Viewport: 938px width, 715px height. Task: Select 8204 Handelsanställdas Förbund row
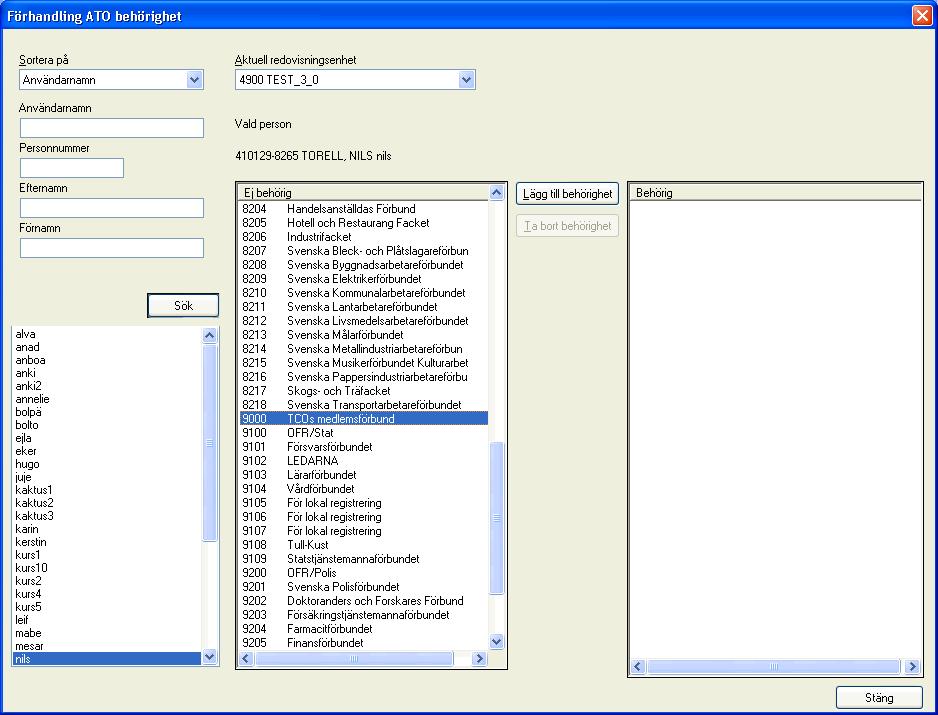pos(364,209)
